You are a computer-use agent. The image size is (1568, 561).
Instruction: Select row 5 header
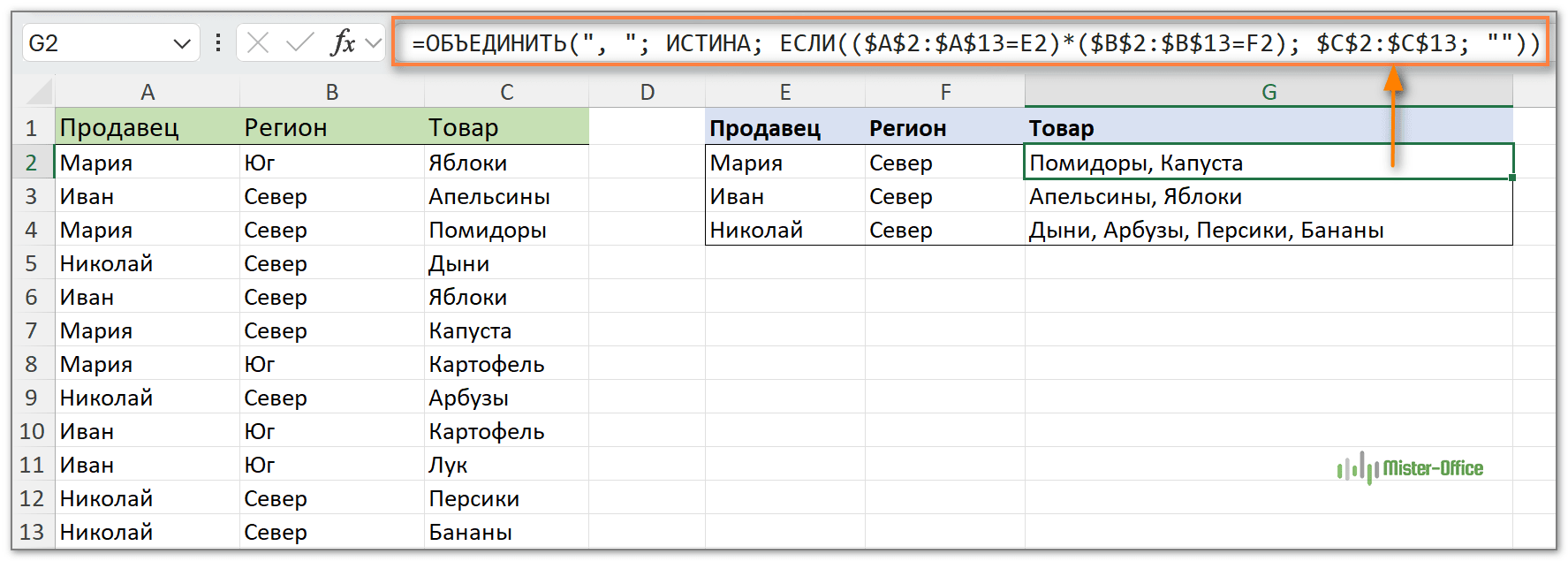(x=33, y=263)
